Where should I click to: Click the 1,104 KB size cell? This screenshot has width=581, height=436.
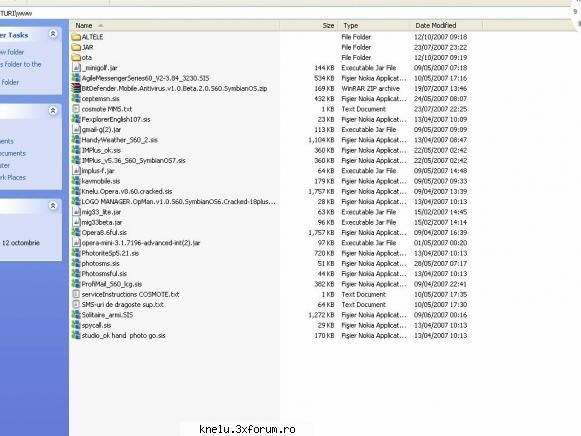(x=321, y=140)
